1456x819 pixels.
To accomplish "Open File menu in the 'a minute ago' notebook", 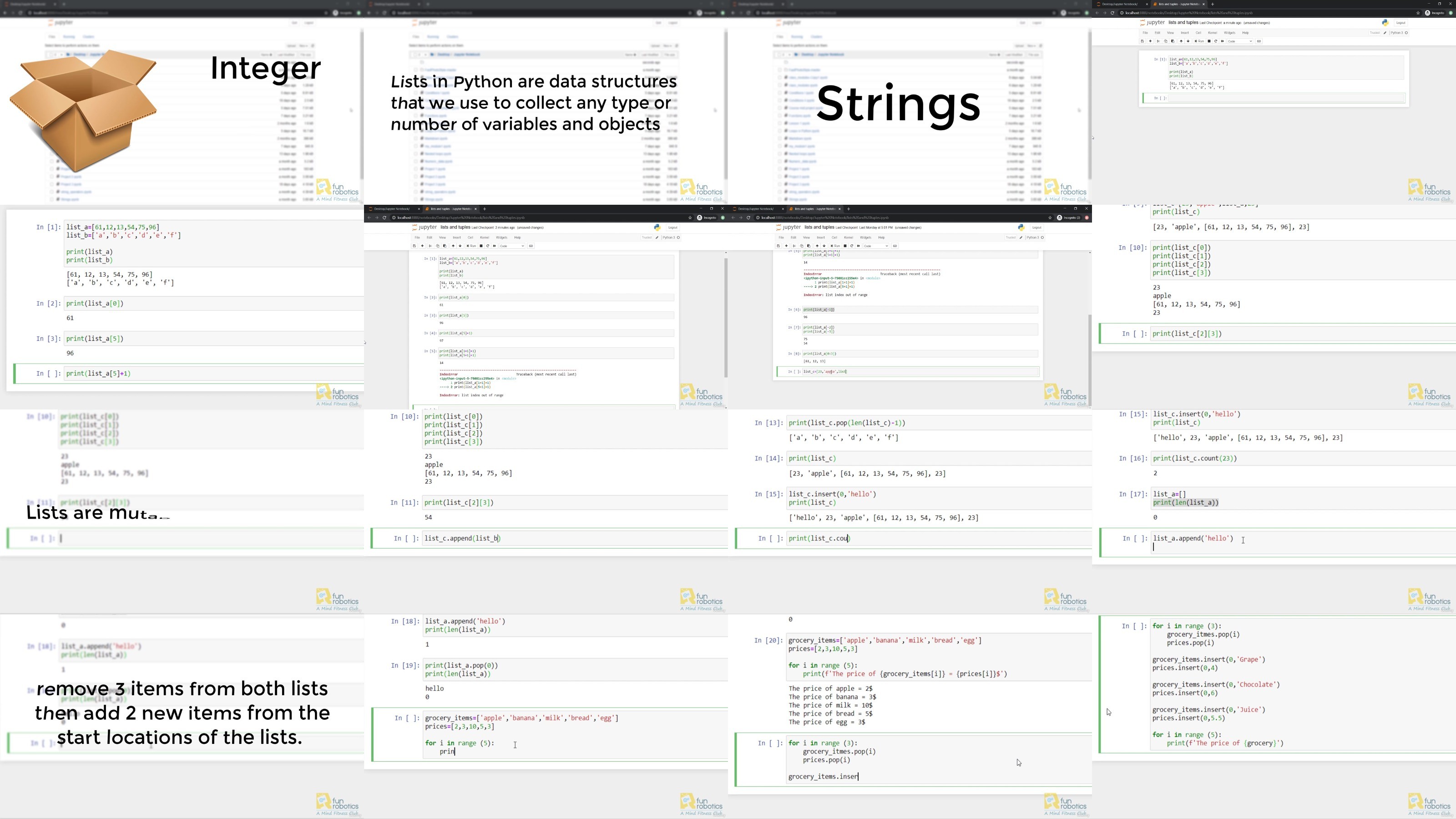I will 1145,33.
